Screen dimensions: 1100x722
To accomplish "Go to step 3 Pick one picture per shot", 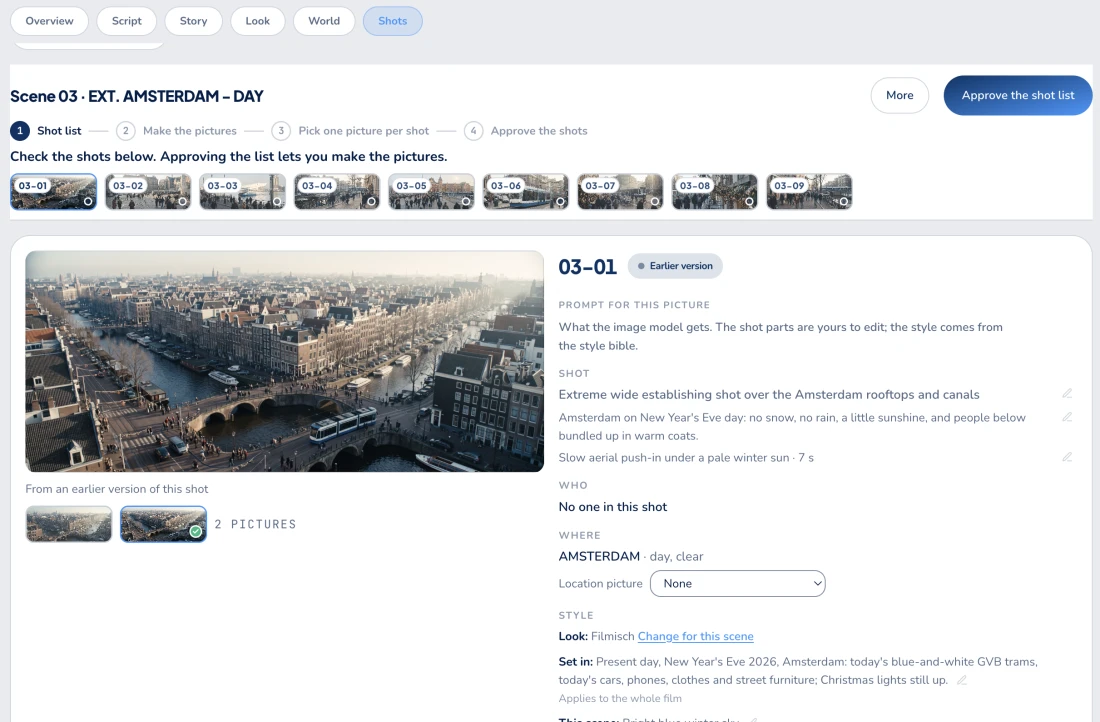I will click(x=350, y=131).
